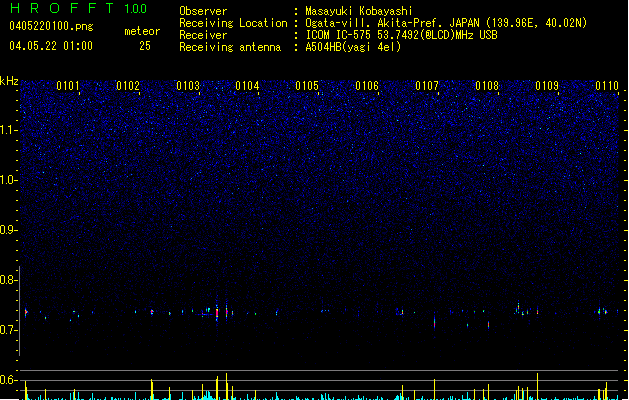Click time marker 0101
Screen dimensions: 629x400
tap(68, 85)
